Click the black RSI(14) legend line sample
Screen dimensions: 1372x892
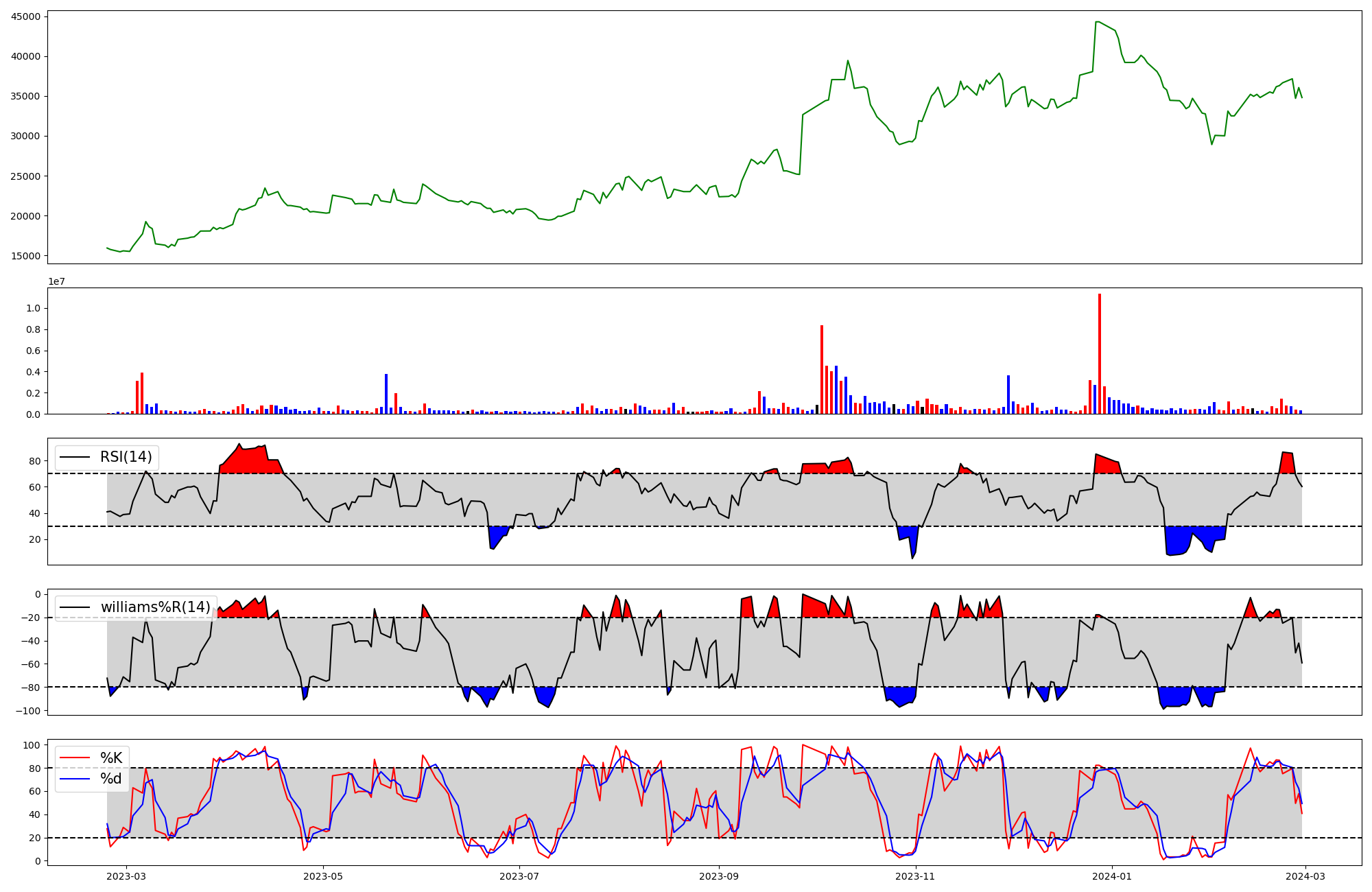coord(75,457)
